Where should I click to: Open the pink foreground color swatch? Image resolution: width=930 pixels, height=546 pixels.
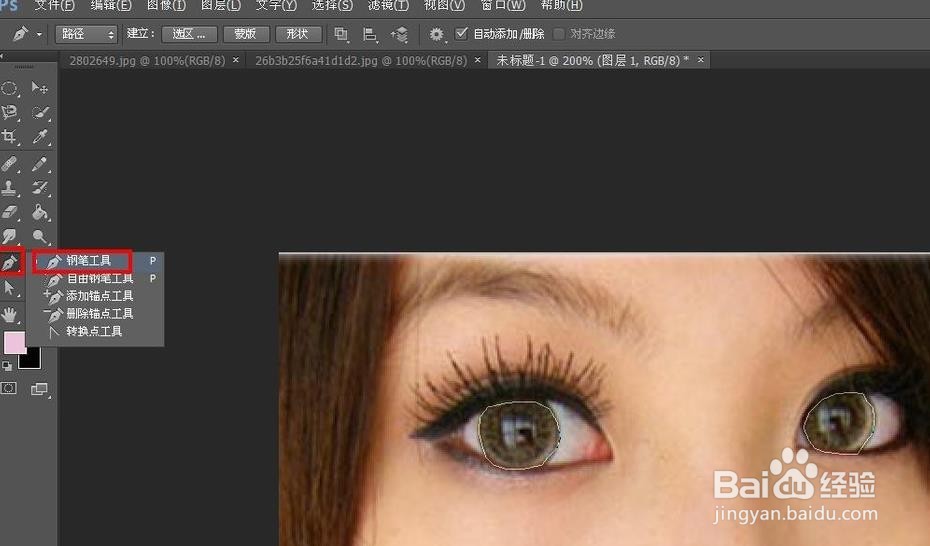(x=14, y=343)
